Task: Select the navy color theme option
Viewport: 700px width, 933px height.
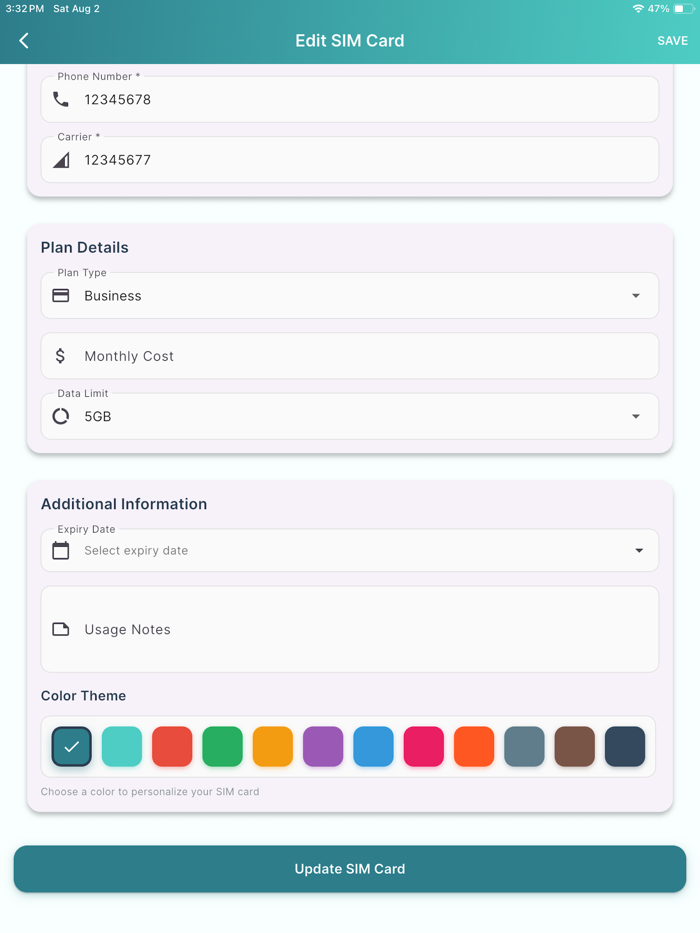Action: point(625,746)
